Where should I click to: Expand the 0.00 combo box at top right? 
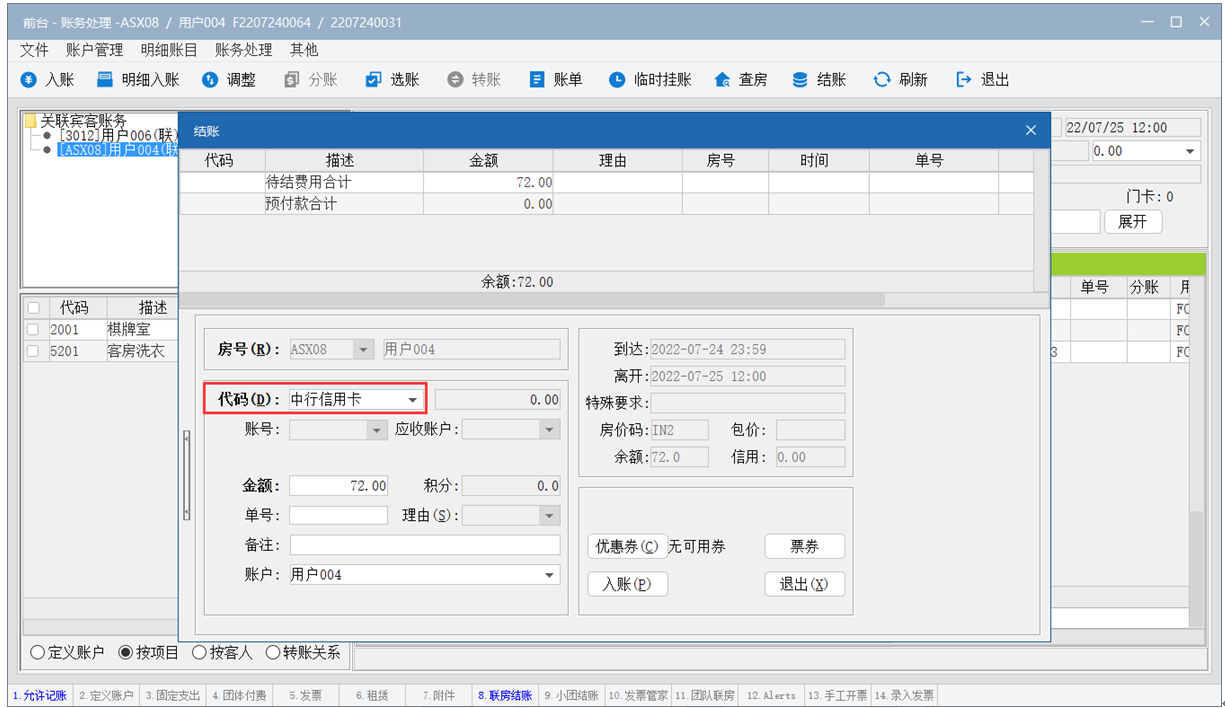[x=1190, y=152]
